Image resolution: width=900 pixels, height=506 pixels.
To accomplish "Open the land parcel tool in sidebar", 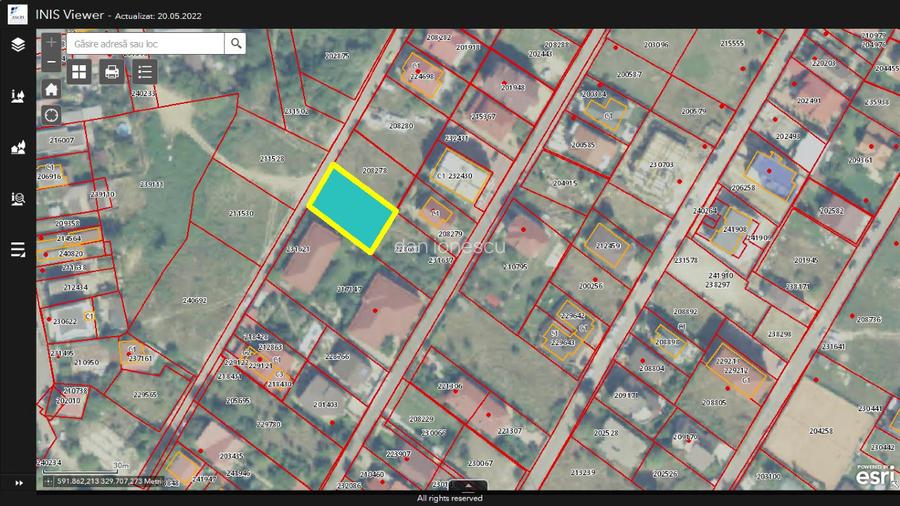I will 18,96.
